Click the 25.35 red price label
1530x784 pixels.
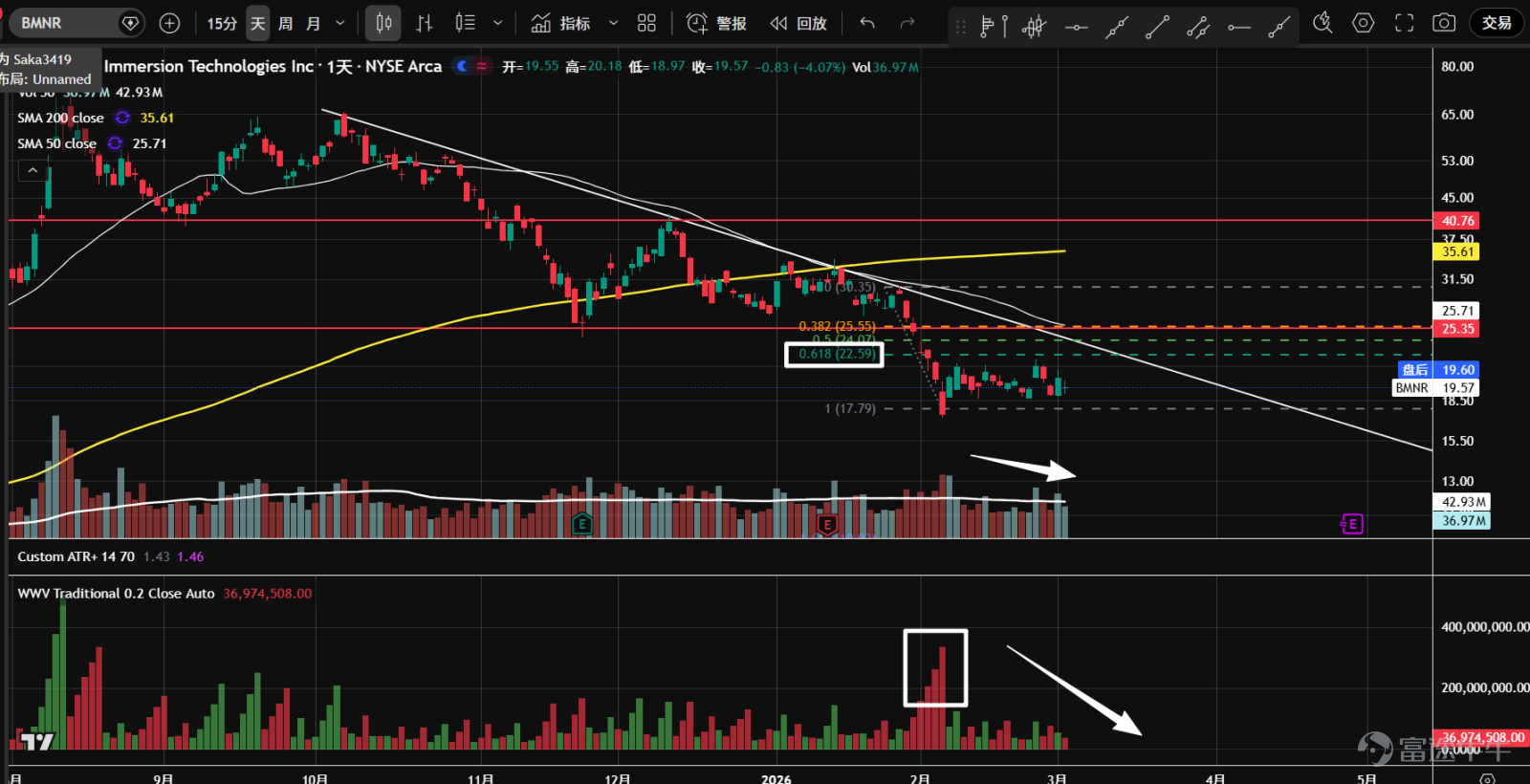point(1457,329)
